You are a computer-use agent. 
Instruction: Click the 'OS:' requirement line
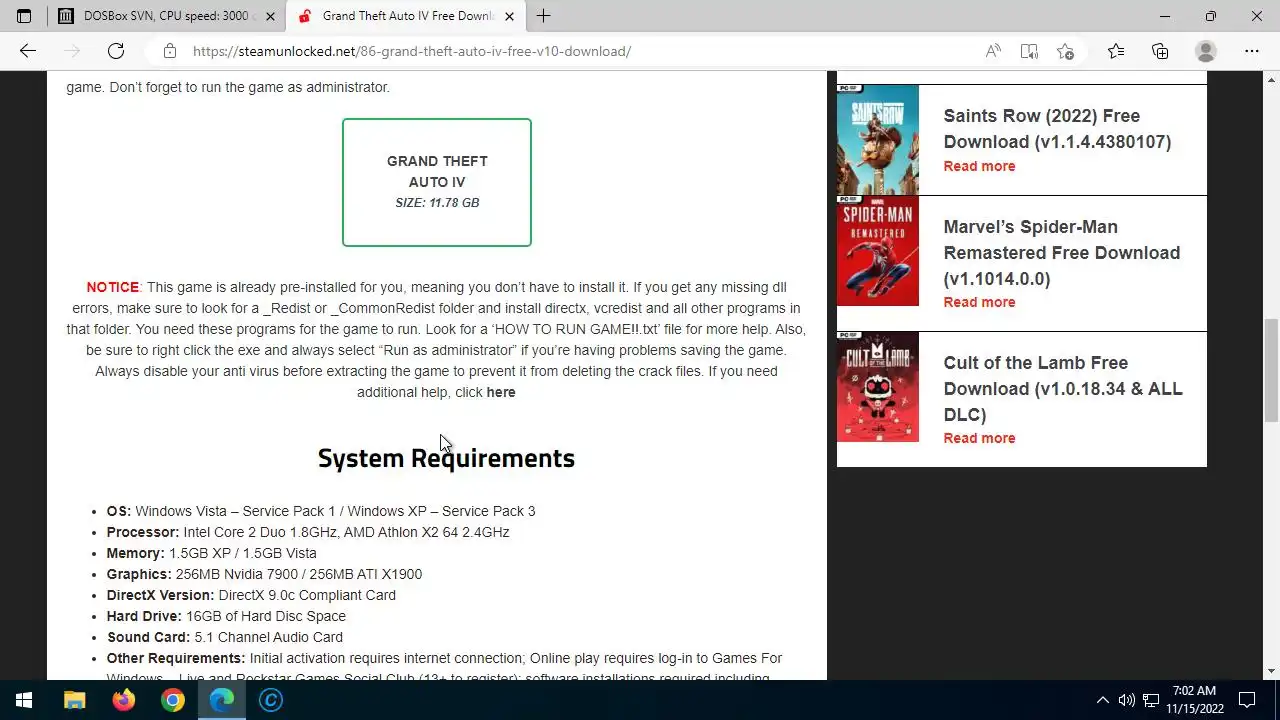coord(321,511)
